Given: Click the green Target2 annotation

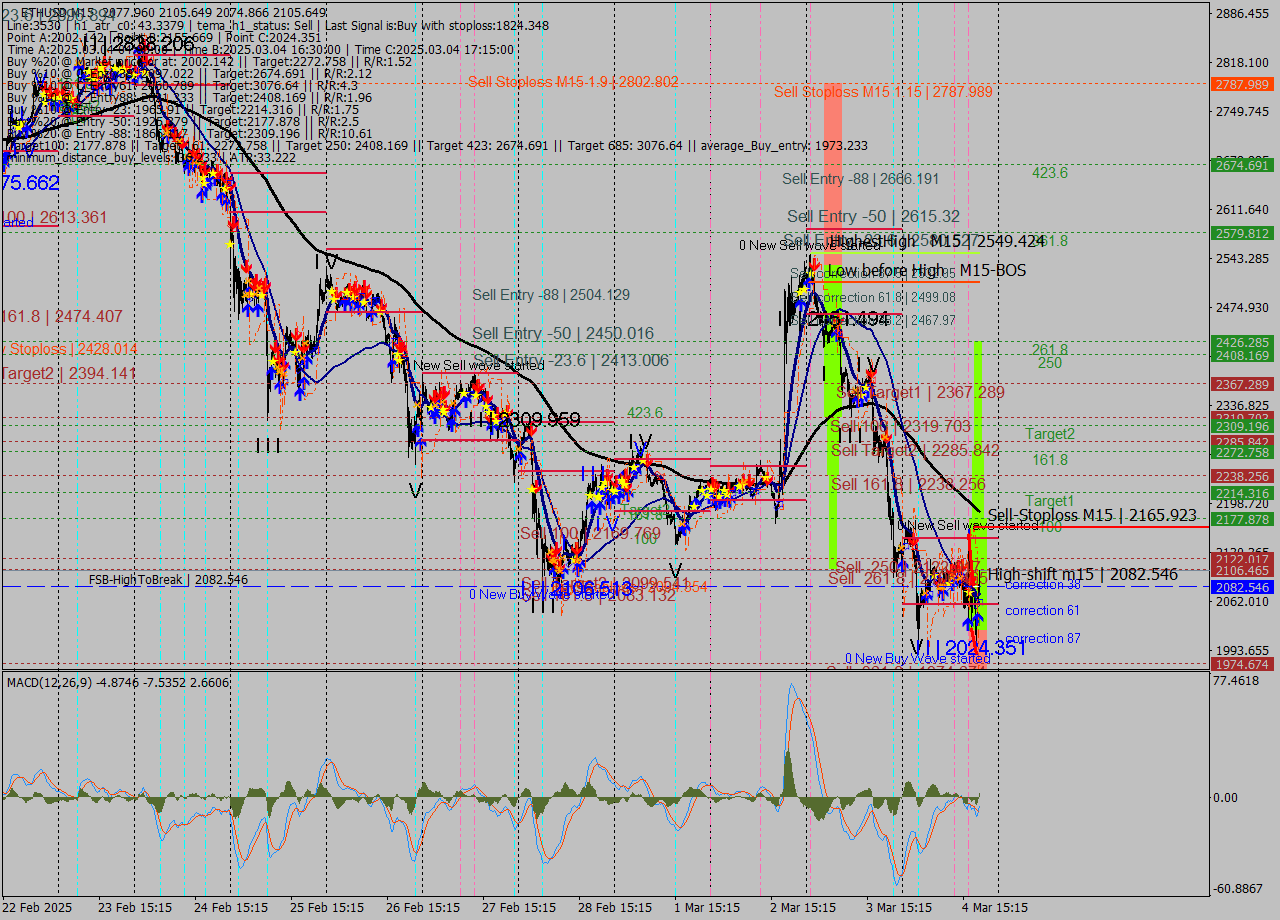Looking at the screenshot, I should [x=1050, y=434].
